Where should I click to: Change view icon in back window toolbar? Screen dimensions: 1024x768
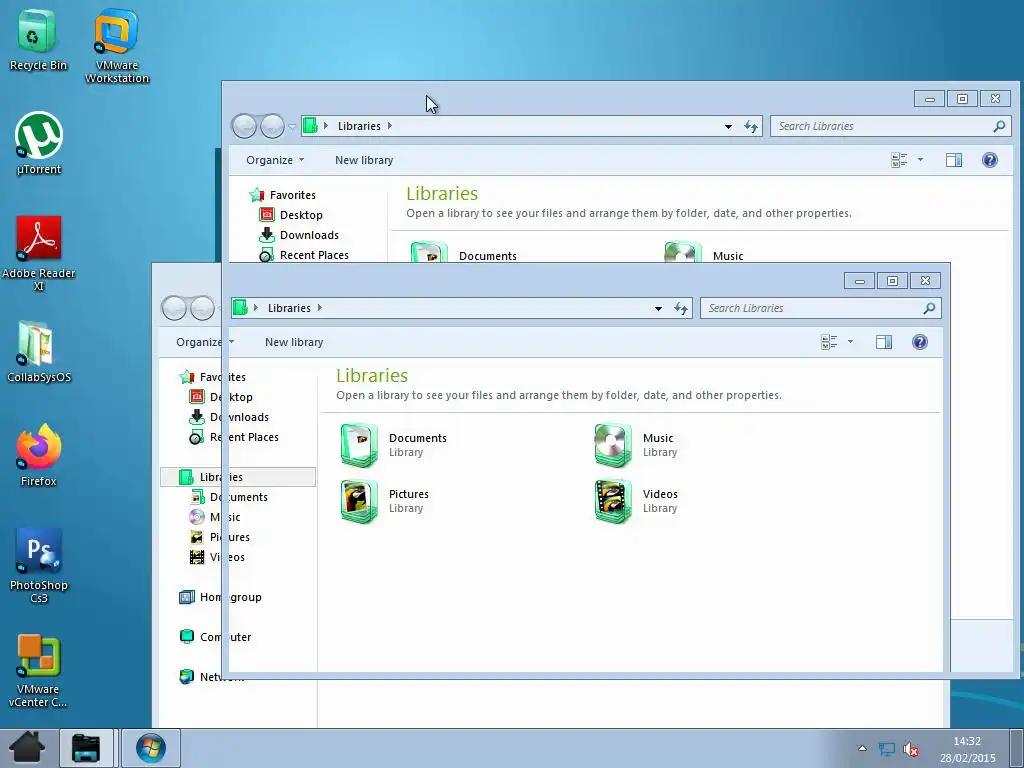(899, 160)
